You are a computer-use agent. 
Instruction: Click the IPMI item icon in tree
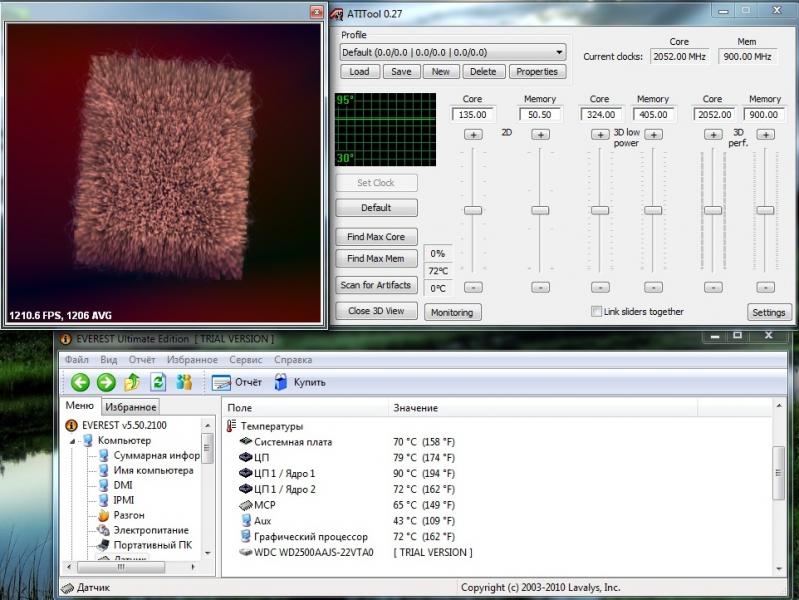103,500
